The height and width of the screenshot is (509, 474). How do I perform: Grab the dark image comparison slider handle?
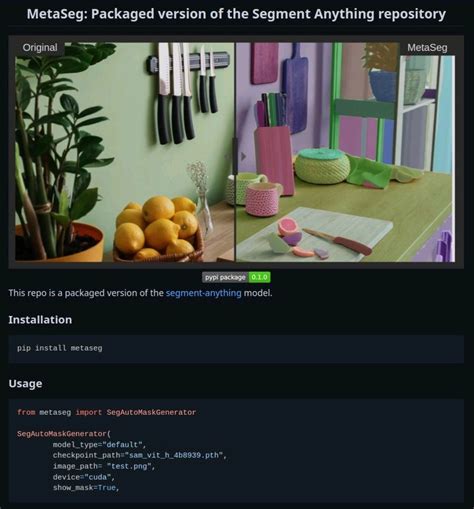pyautogui.click(x=235, y=156)
